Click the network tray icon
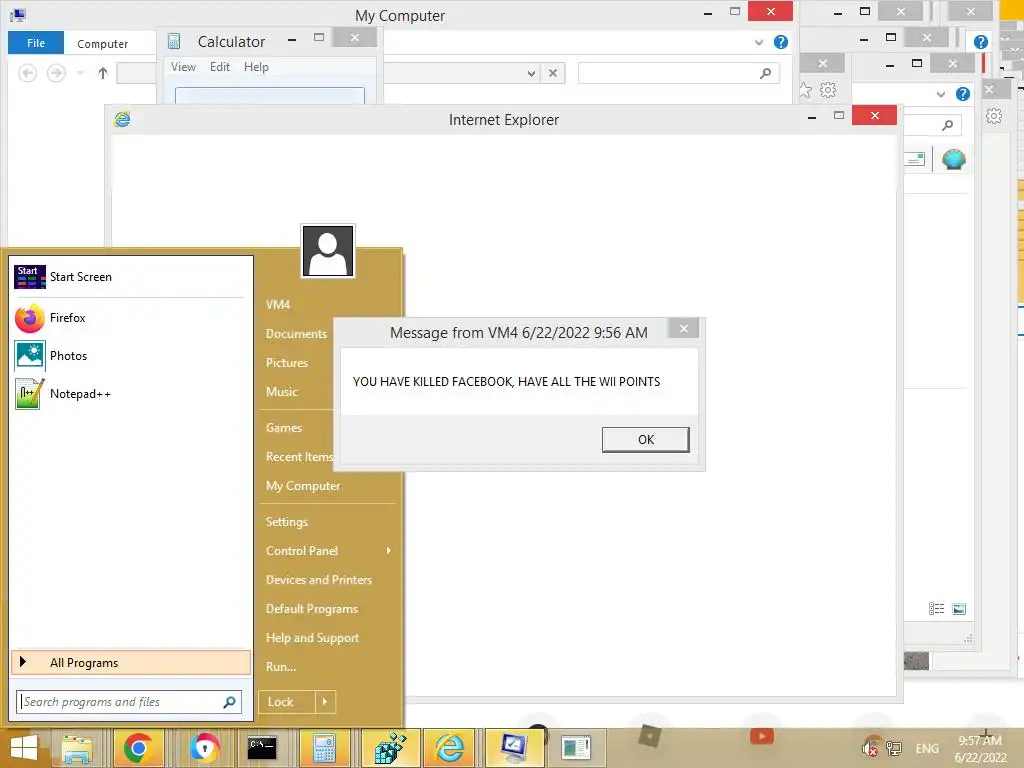This screenshot has height=768, width=1024. tap(893, 748)
